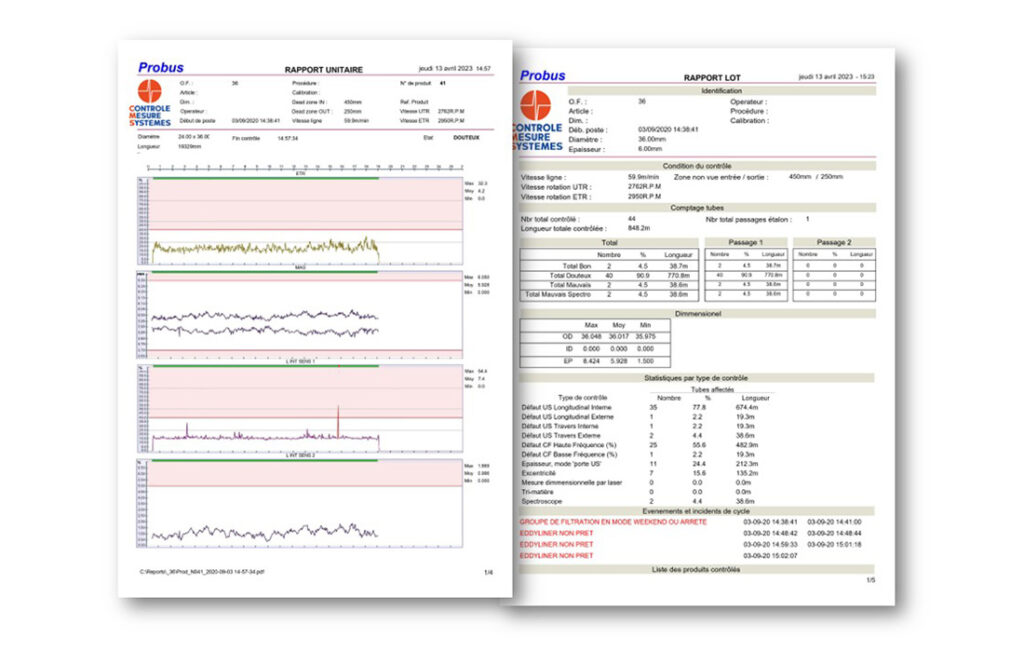Click the first EDDYLINER NON PRET event
Screen dimensions: 1024x652
556,533
